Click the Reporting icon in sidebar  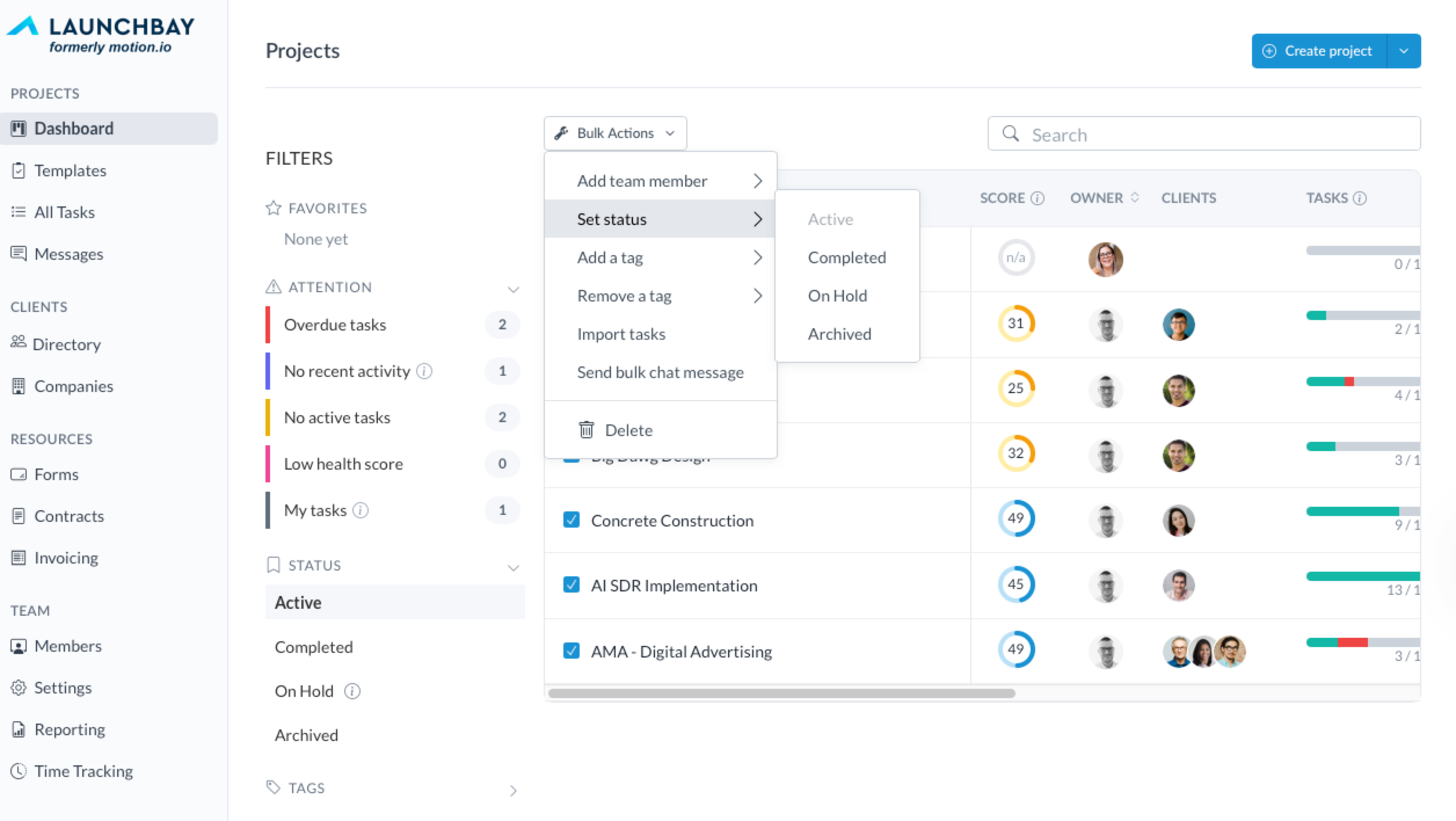tap(19, 729)
